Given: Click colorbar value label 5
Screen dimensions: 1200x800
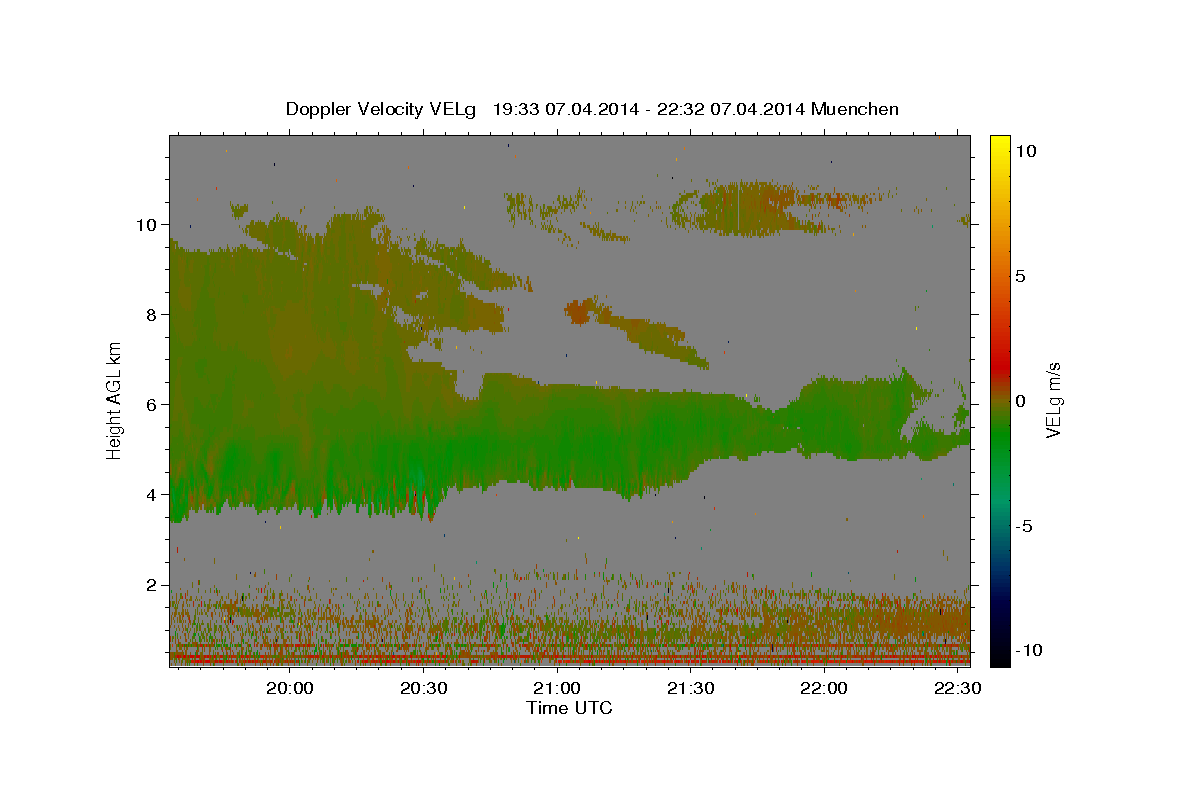Looking at the screenshot, I should click(1019, 276).
